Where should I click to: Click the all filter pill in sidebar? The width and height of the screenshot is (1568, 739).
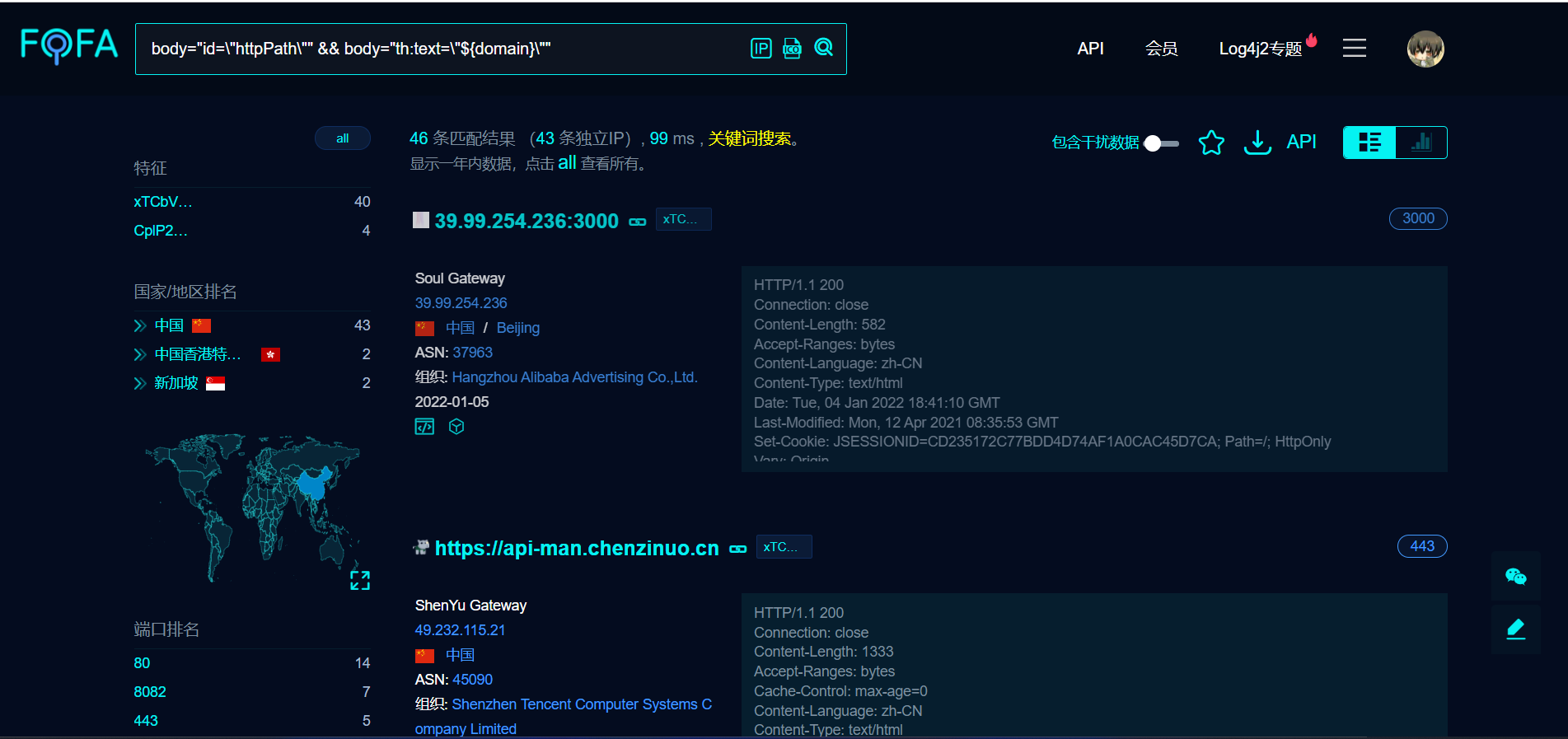pos(343,138)
